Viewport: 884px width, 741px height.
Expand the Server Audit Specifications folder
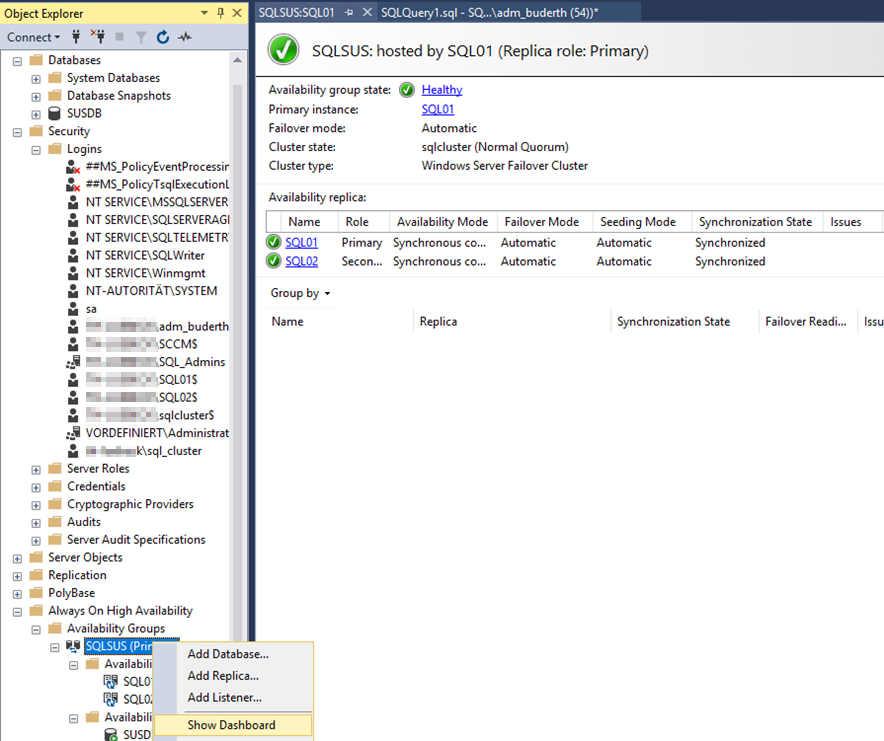tap(36, 541)
